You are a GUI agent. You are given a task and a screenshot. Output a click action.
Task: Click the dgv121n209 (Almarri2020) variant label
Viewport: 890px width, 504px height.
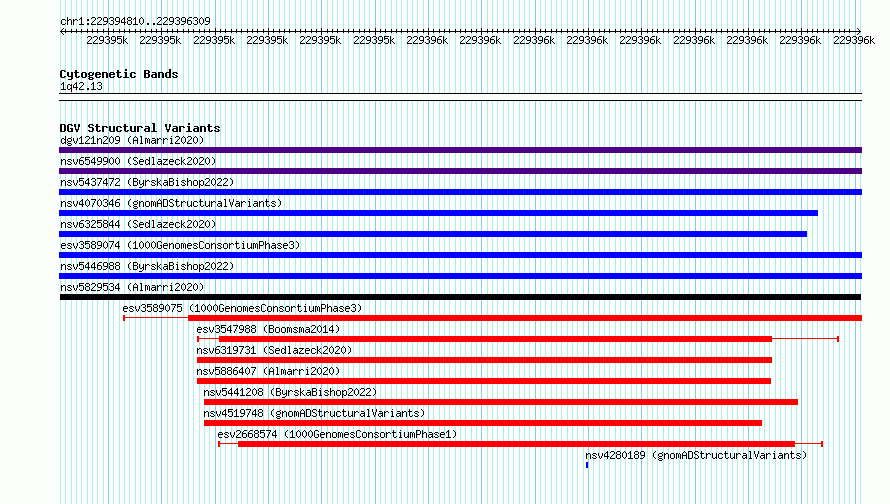coord(132,140)
